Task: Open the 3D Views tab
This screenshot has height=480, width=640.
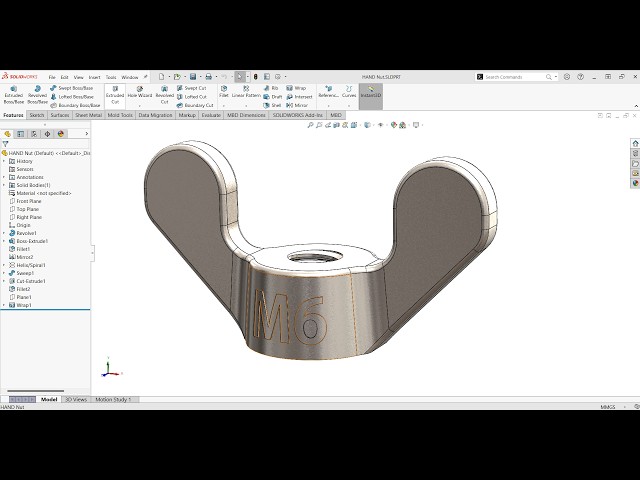Action: pyautogui.click(x=76, y=400)
